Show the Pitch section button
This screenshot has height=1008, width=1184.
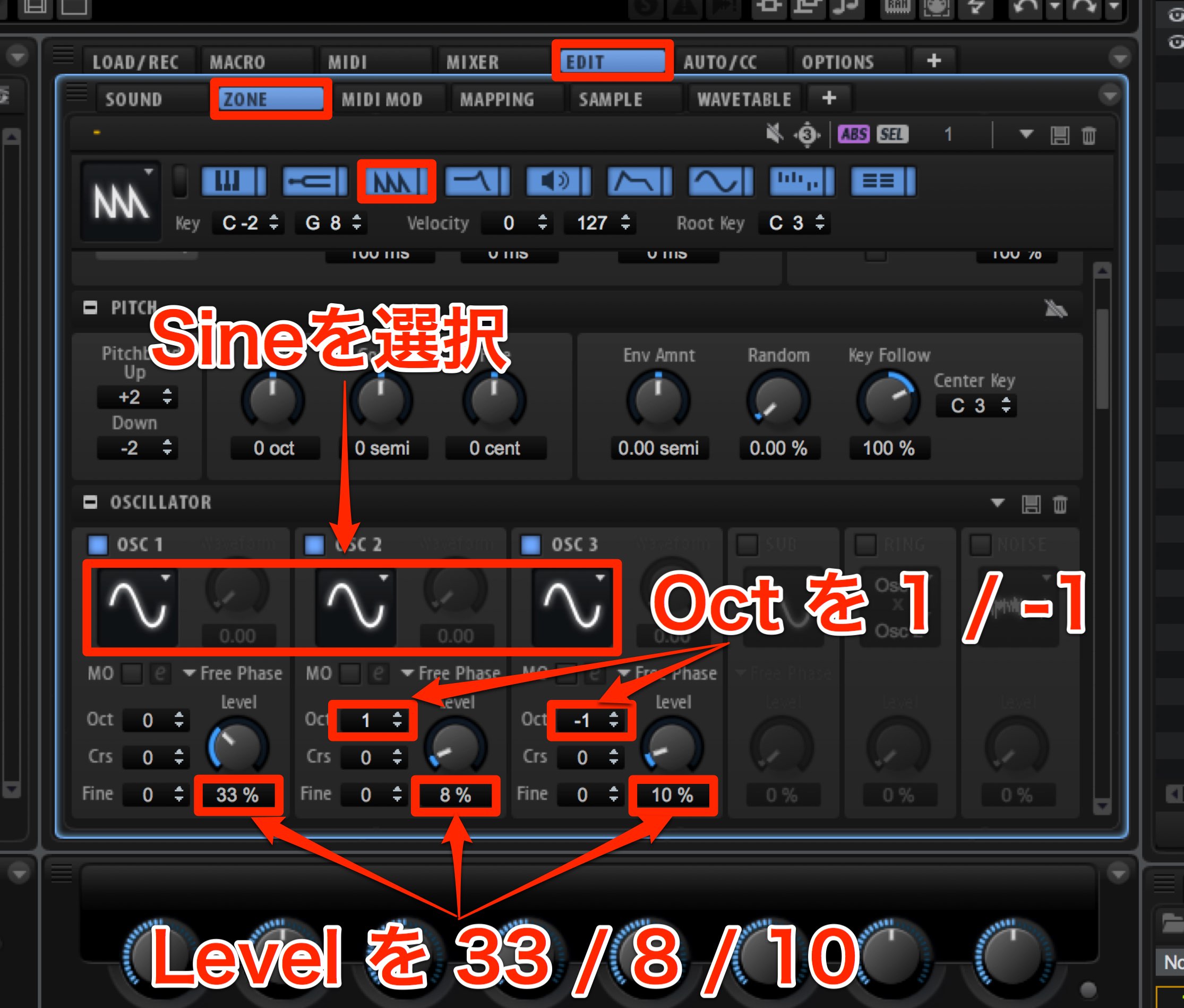pos(315,182)
